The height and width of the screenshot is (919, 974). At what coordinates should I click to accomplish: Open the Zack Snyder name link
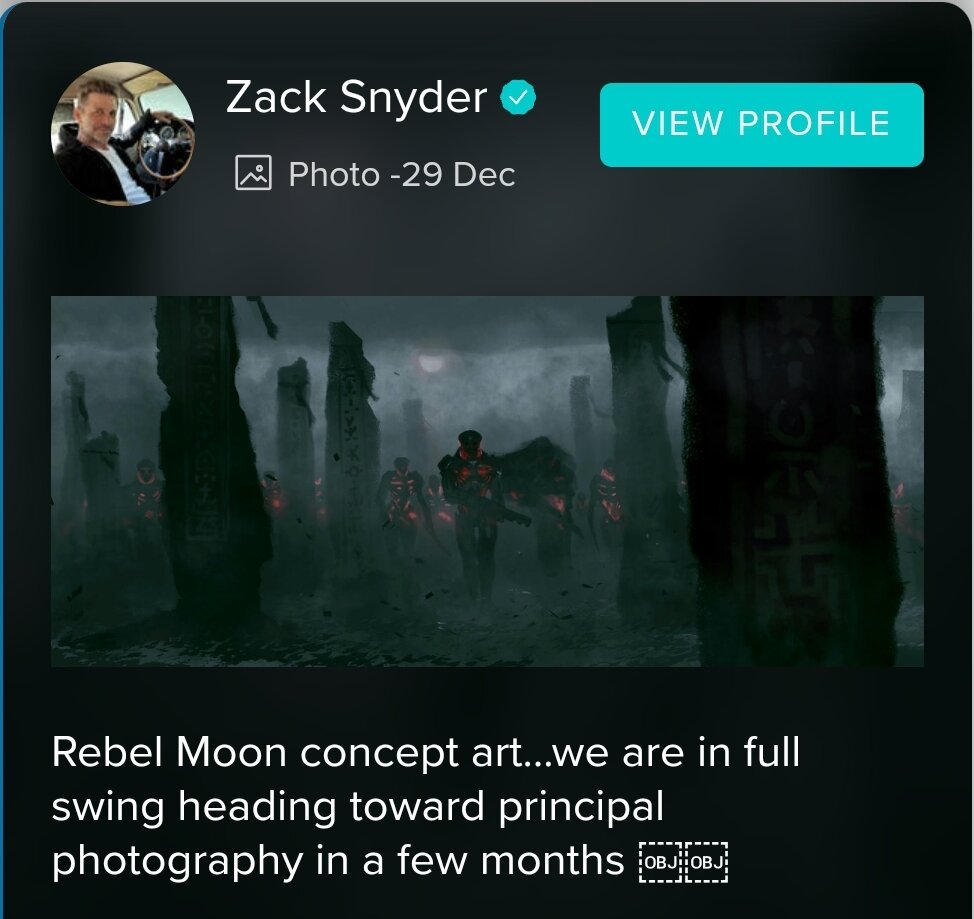[357, 97]
